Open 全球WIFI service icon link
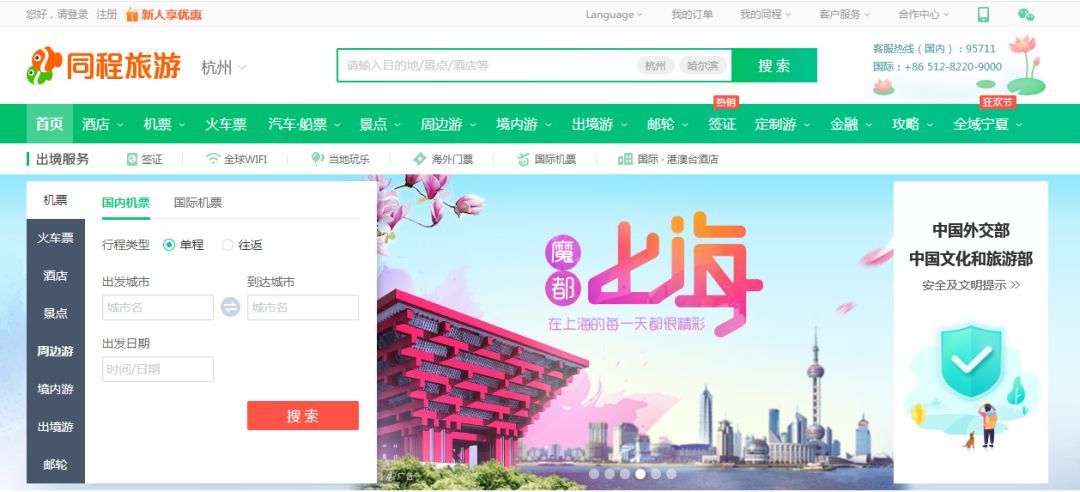The image size is (1080, 492). click(213, 159)
